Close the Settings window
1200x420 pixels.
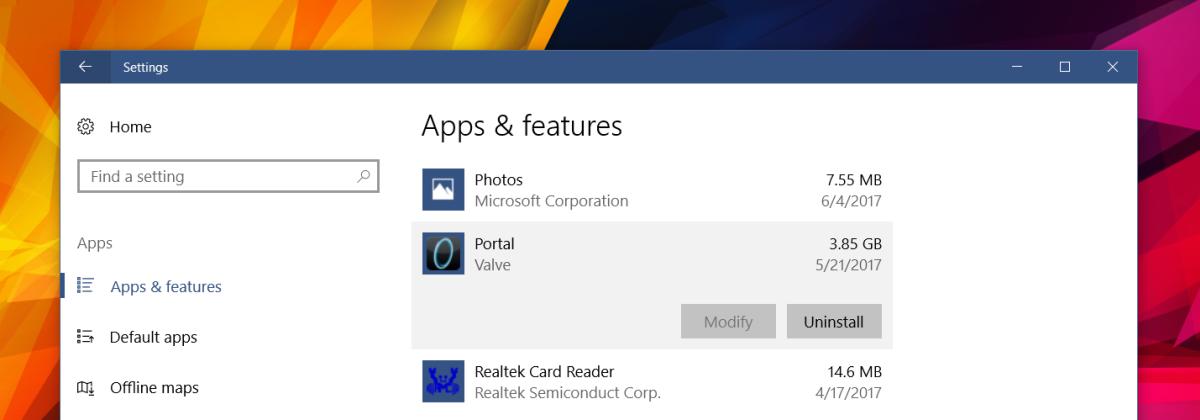click(1113, 67)
